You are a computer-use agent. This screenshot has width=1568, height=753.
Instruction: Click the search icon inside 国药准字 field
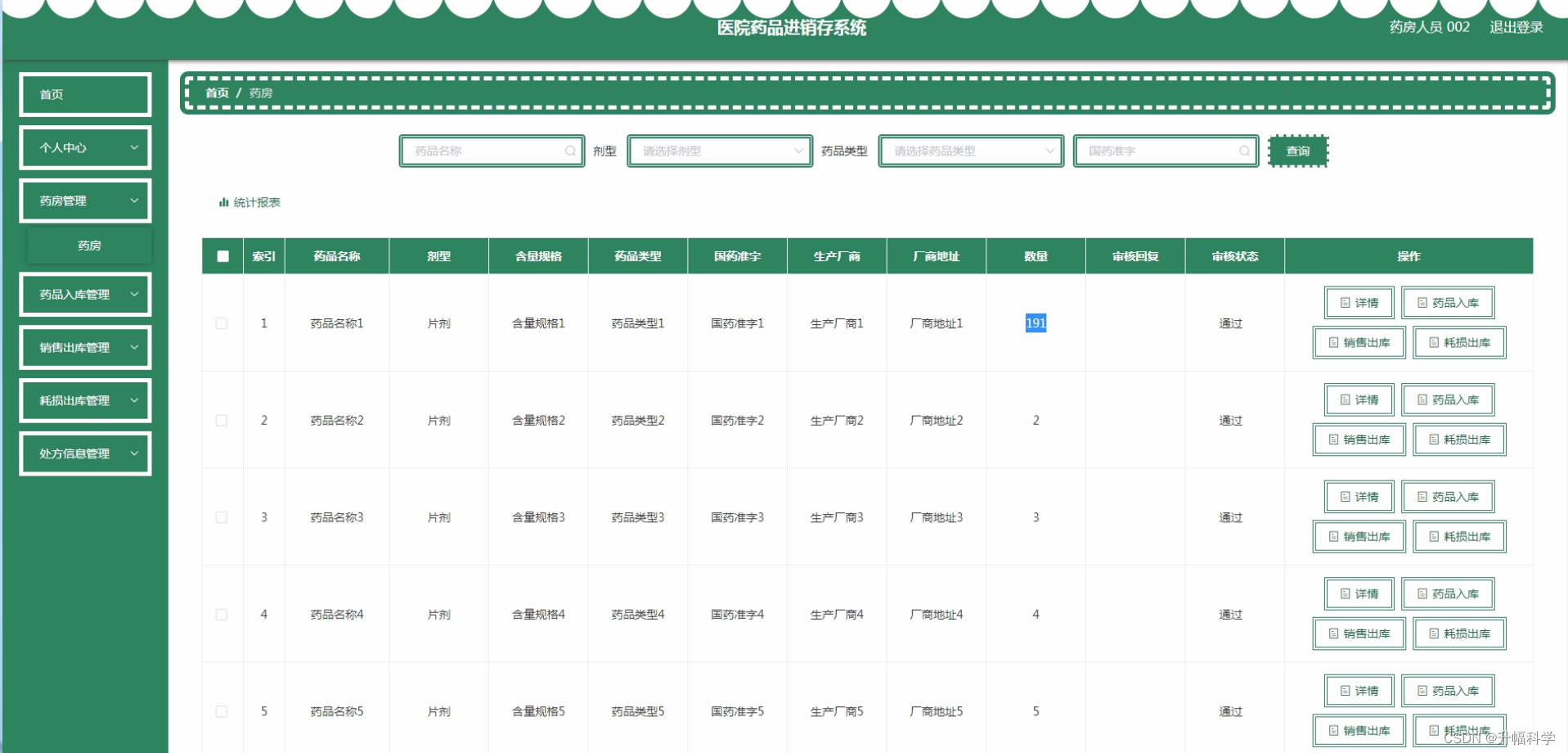1243,151
